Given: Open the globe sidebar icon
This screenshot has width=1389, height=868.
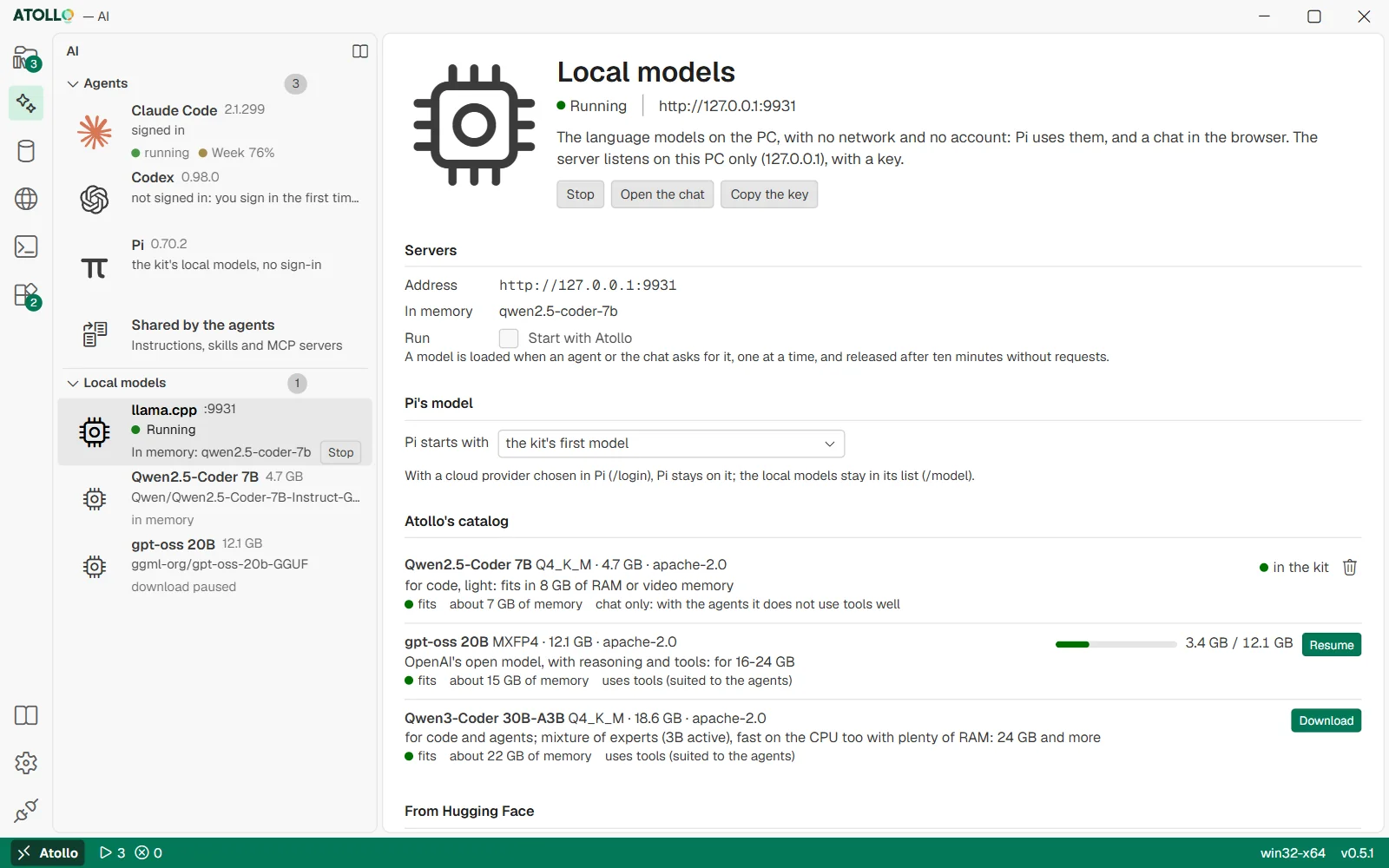Looking at the screenshot, I should [26, 199].
